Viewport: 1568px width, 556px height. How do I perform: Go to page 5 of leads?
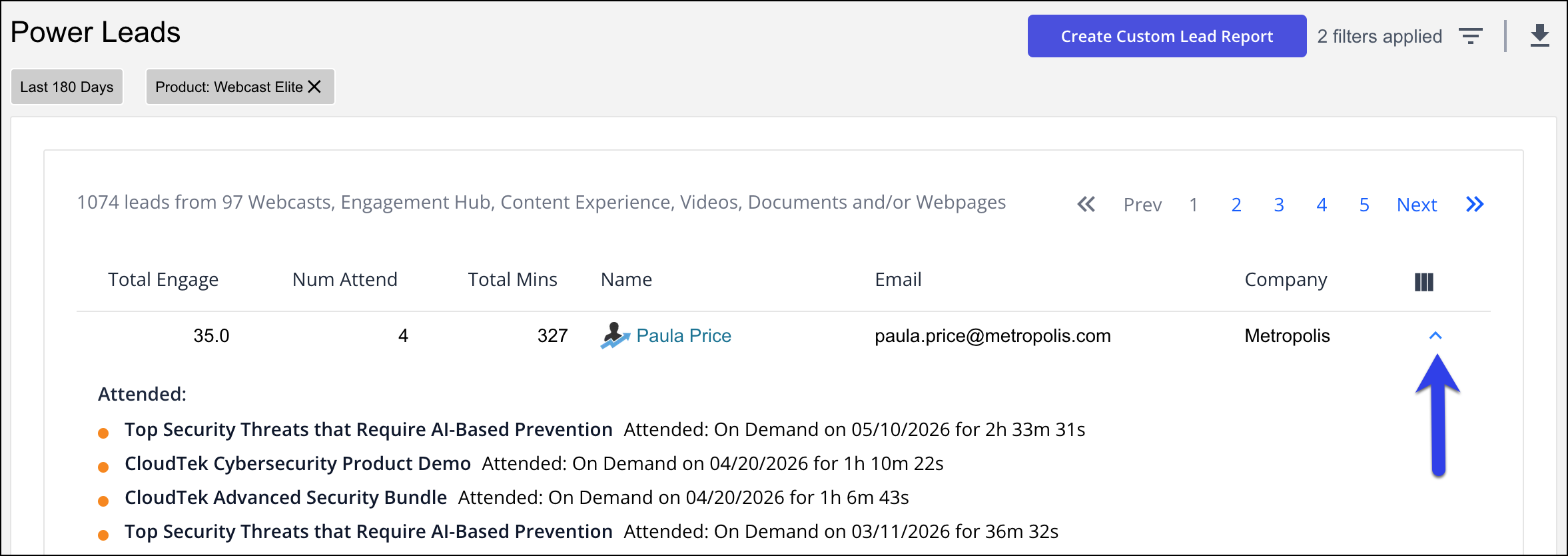(1364, 205)
